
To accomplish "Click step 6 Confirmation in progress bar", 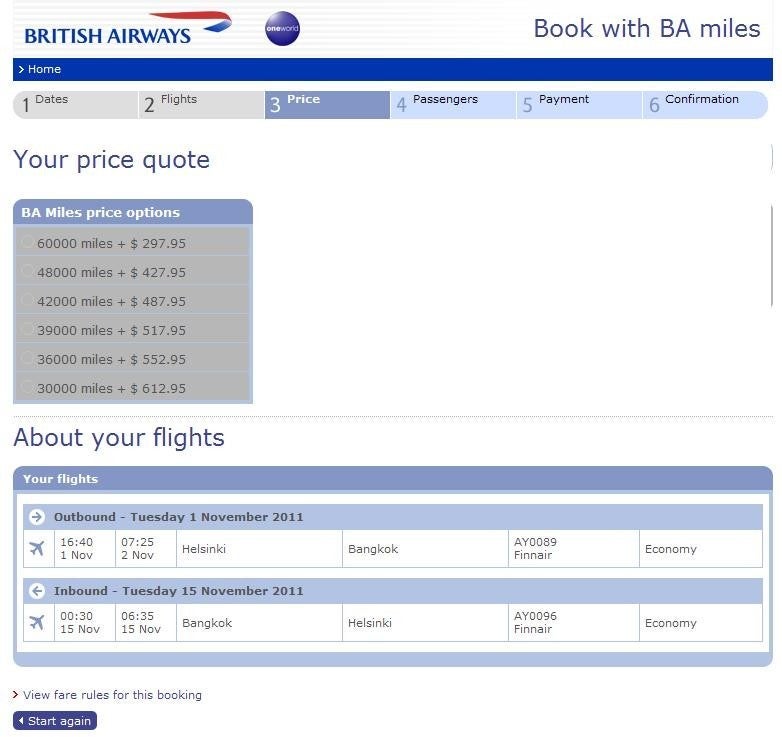I will (704, 104).
